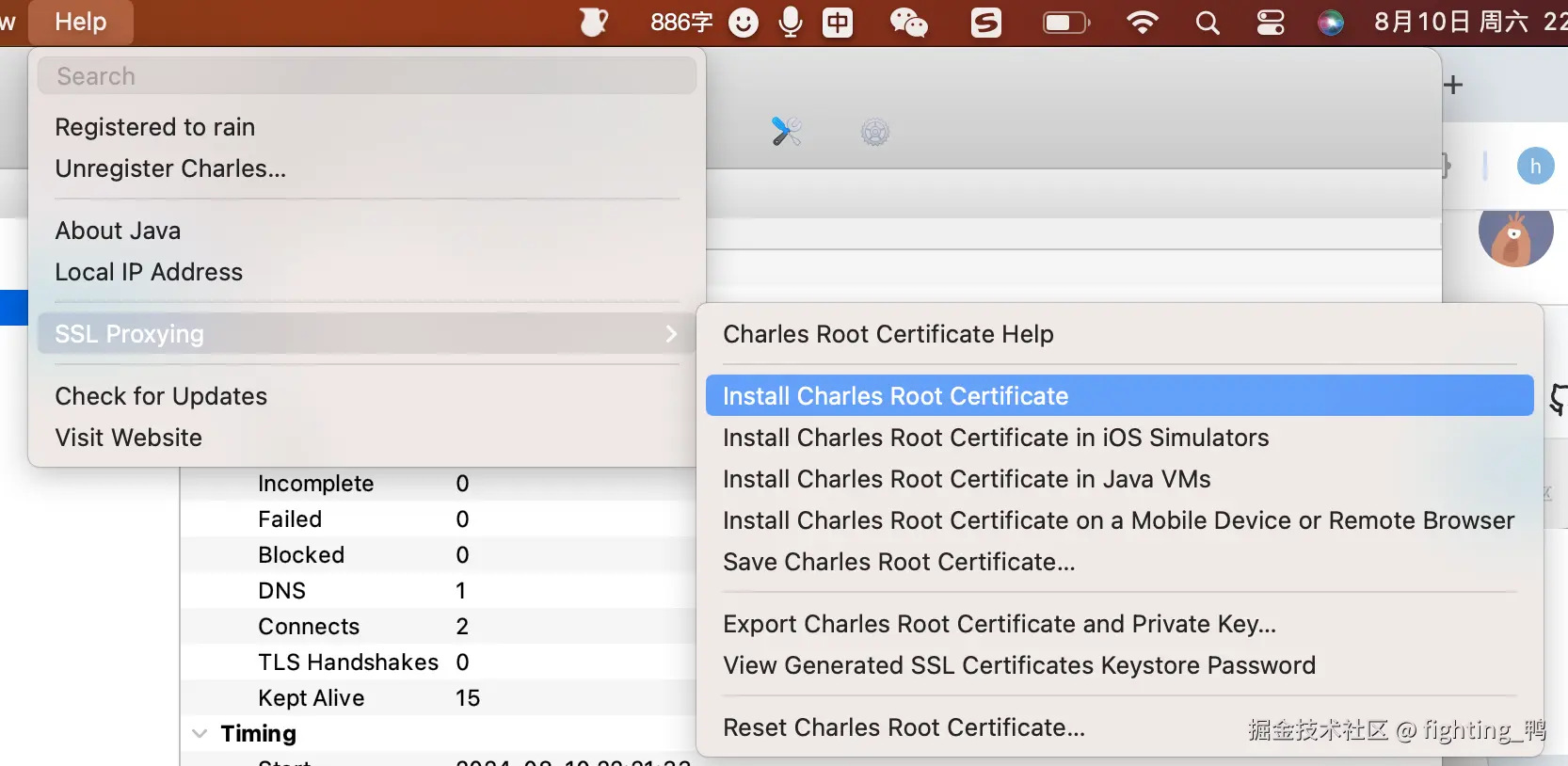Open the WeChat menu bar icon
1568x766 pixels.
[x=909, y=23]
